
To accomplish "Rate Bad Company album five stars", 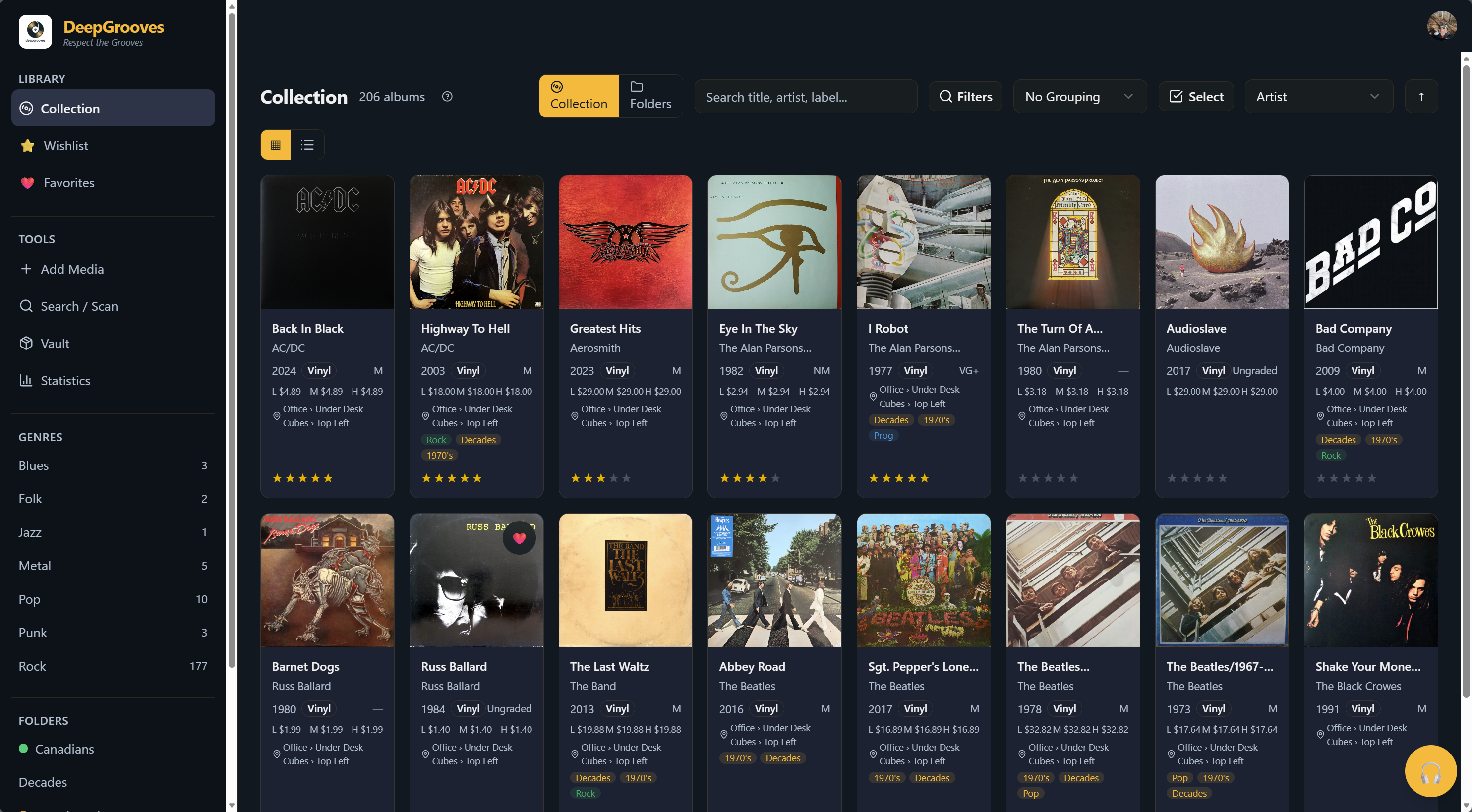I will pyautogui.click(x=1372, y=478).
